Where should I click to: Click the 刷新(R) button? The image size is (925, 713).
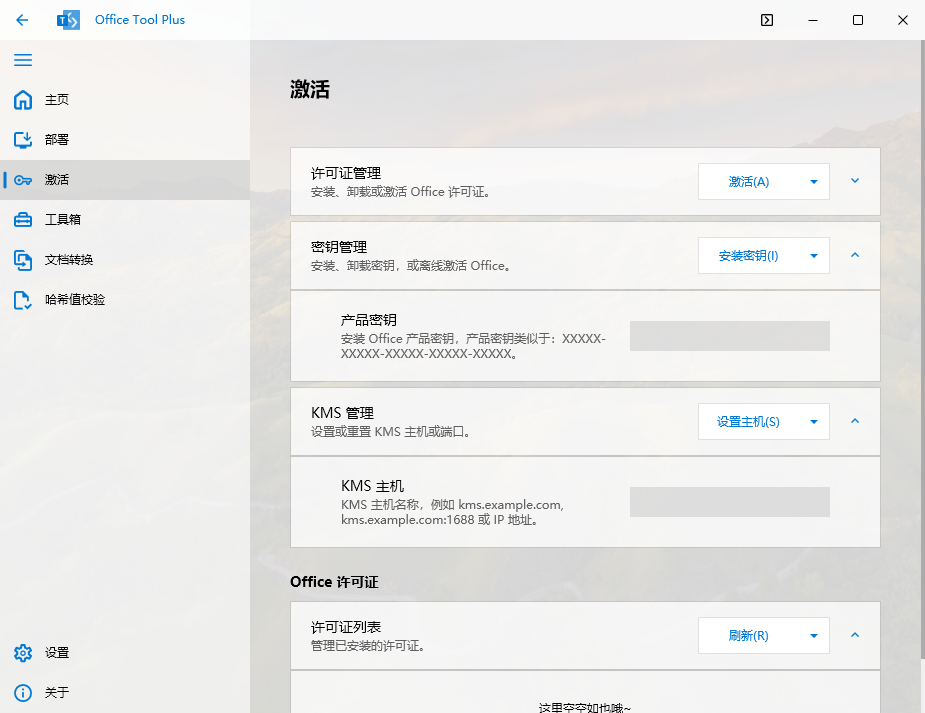[x=748, y=636]
